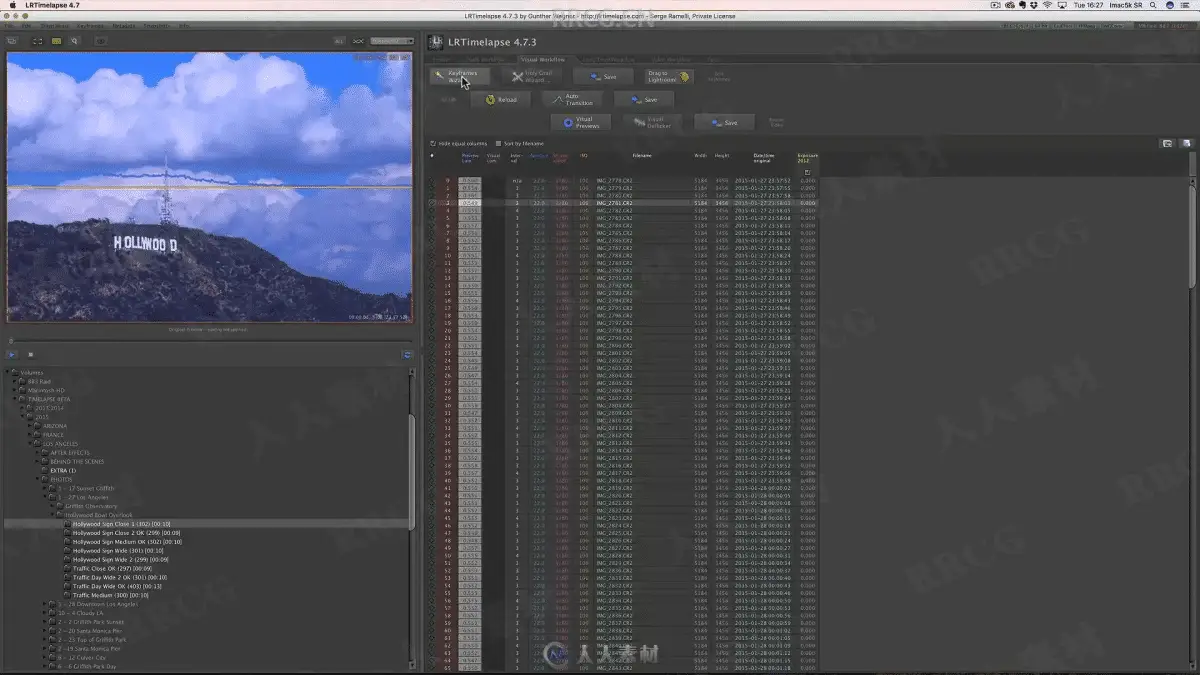Expand the BEHIND THE SCENES folder
Image resolution: width=1200 pixels, height=675 pixels.
(x=37, y=461)
